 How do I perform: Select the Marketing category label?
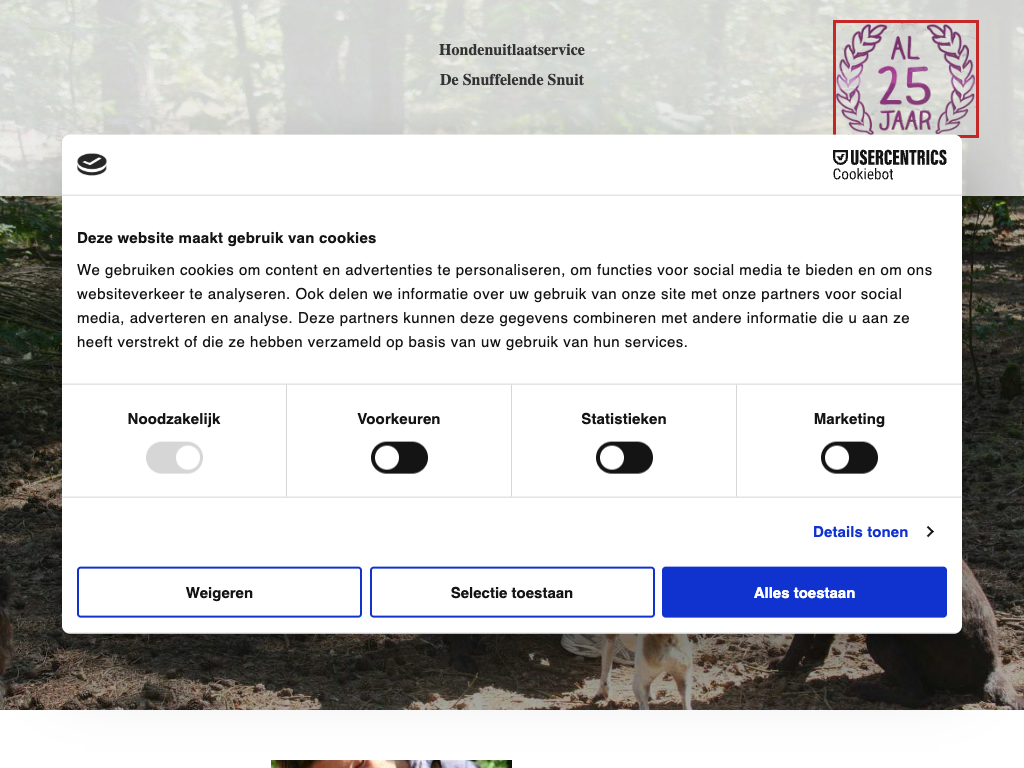(x=849, y=419)
